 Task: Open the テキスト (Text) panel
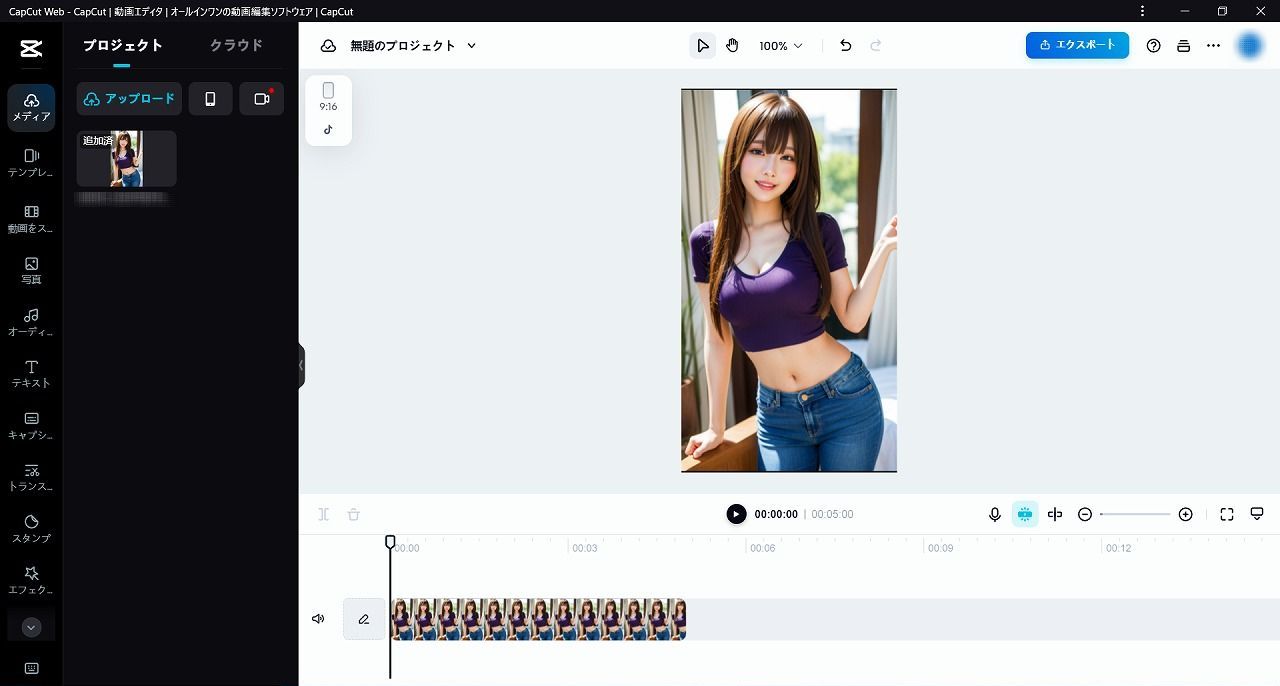pyautogui.click(x=31, y=373)
